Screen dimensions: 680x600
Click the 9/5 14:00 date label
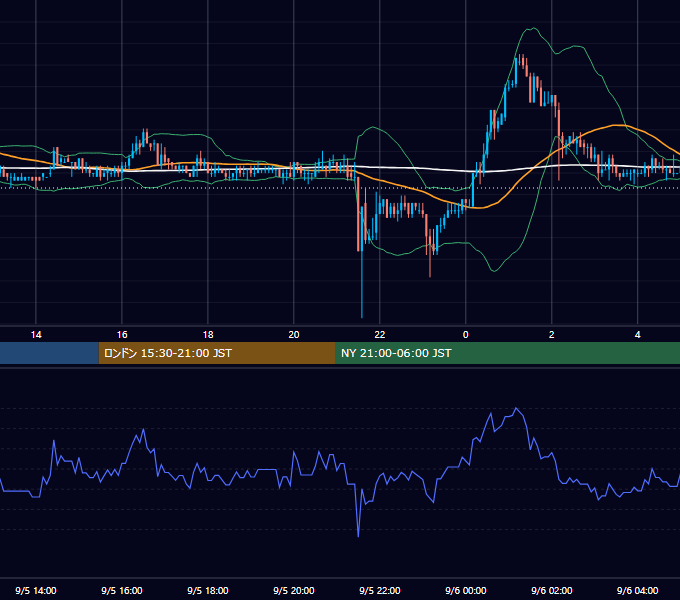click(x=36, y=590)
